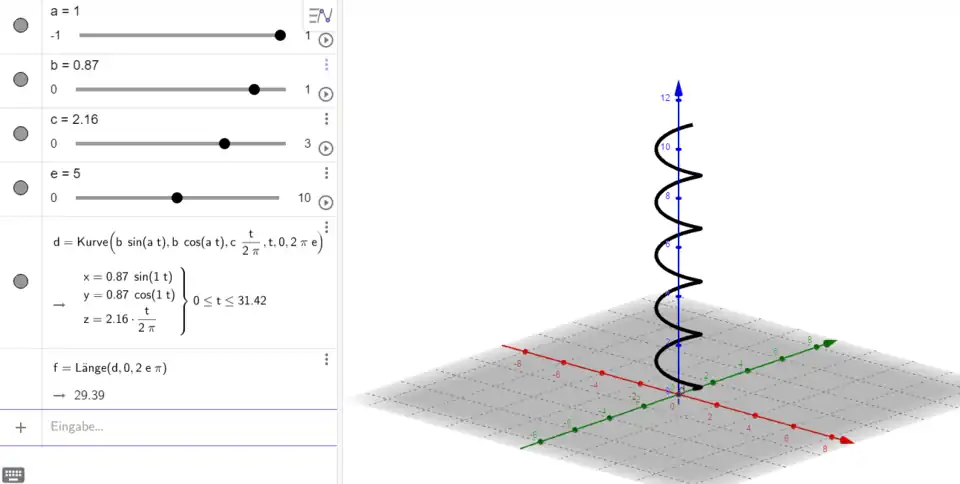This screenshot has width=960, height=484.
Task: Select the Länge expression for f
Action: click(x=110, y=368)
